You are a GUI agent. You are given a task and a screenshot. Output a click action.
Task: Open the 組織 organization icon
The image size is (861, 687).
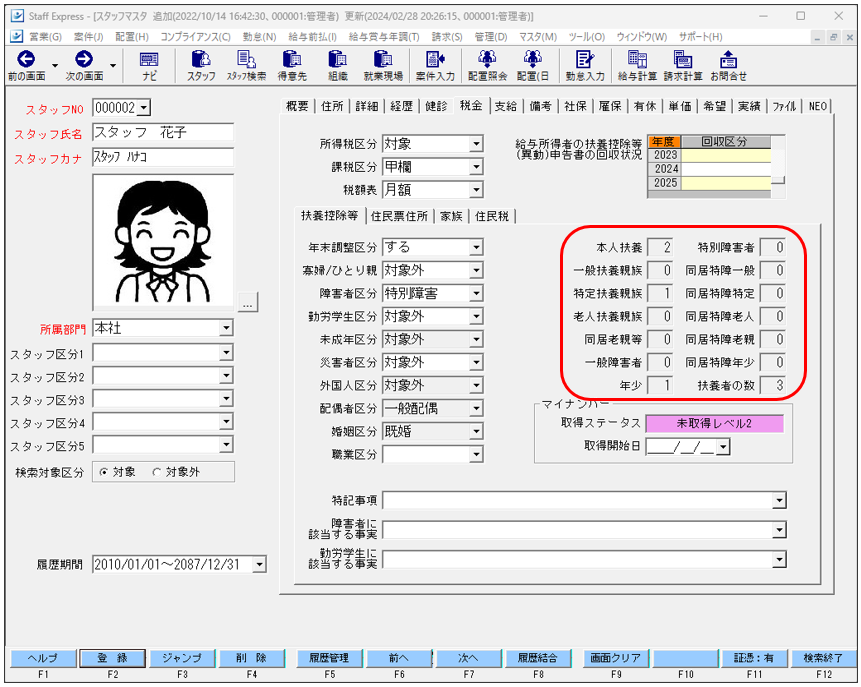(x=337, y=65)
